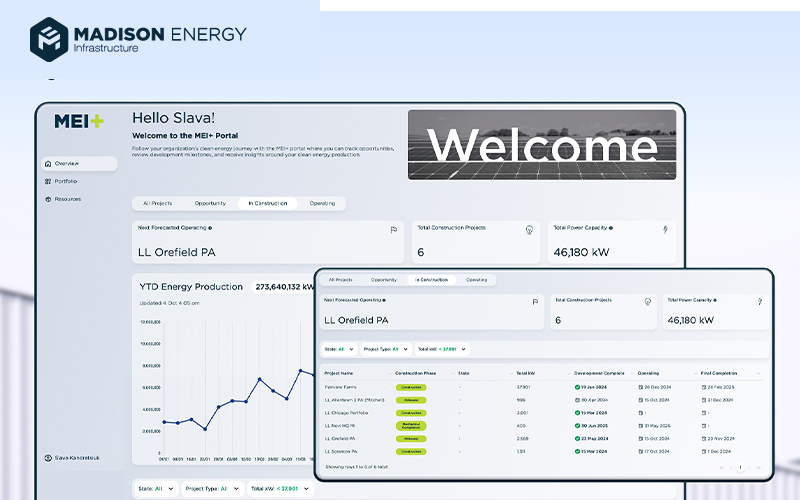Go to next page in table pagination
This screenshot has height=500, width=800.
tap(750, 467)
